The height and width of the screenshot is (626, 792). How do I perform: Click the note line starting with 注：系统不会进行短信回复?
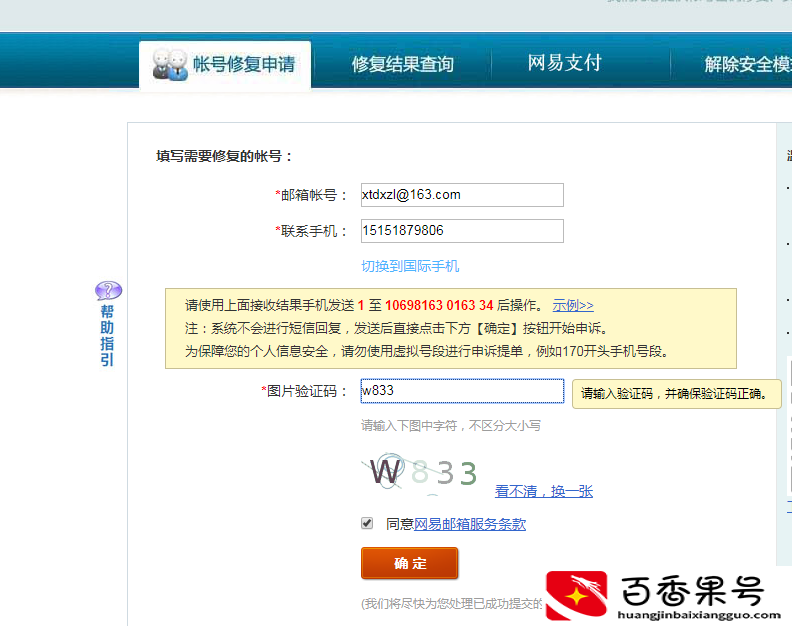[x=396, y=328]
